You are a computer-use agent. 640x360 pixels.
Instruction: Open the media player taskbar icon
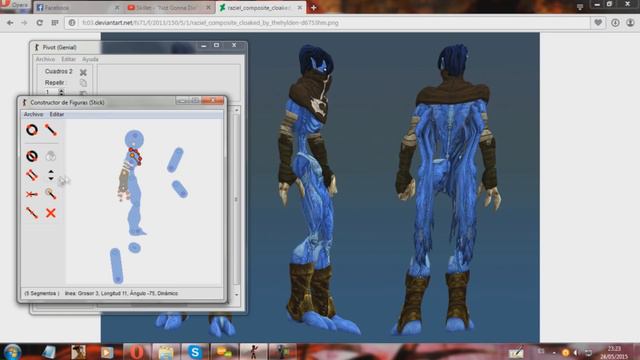coord(107,352)
